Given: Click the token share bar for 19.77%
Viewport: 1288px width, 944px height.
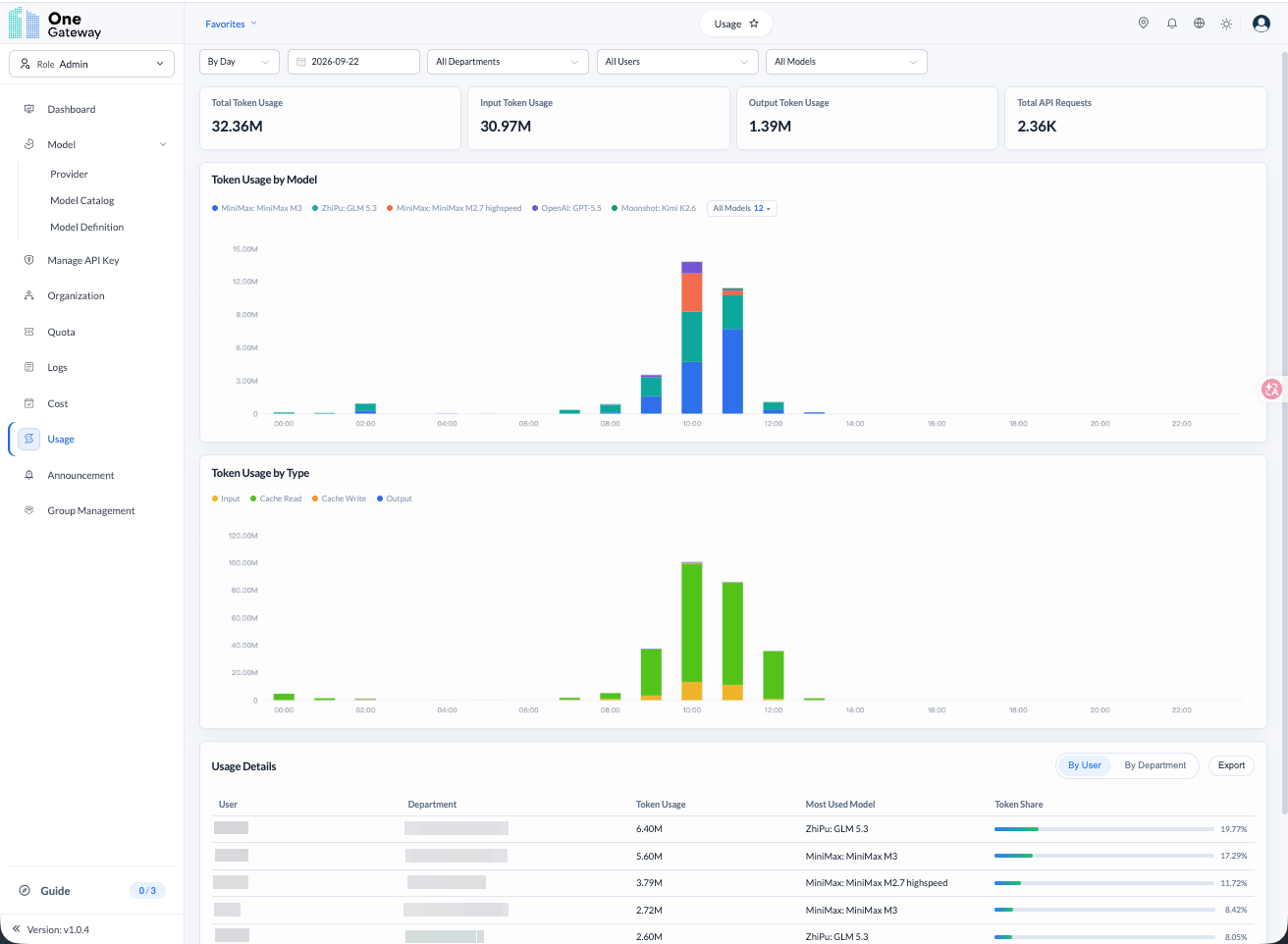Looking at the screenshot, I should tap(1104, 829).
